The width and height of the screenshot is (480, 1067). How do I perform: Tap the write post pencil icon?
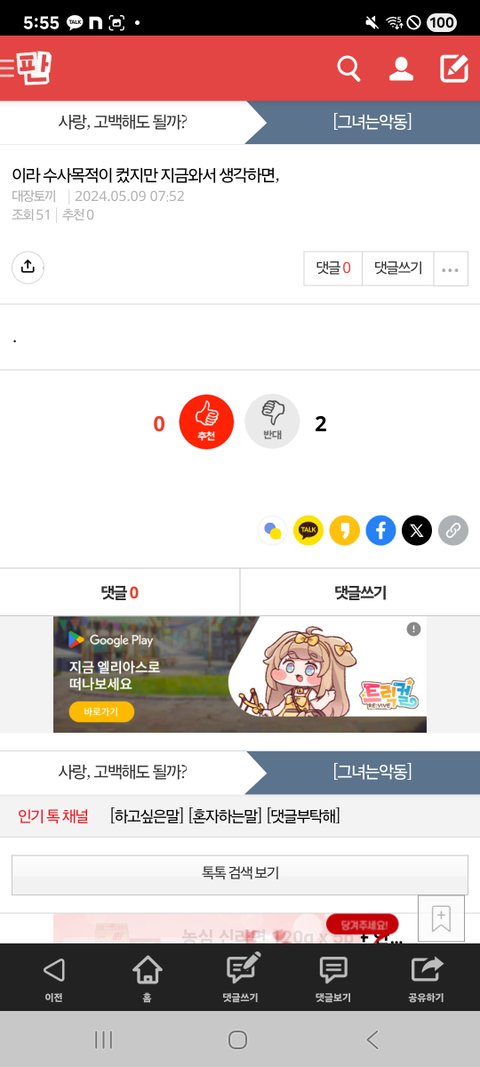coord(454,69)
